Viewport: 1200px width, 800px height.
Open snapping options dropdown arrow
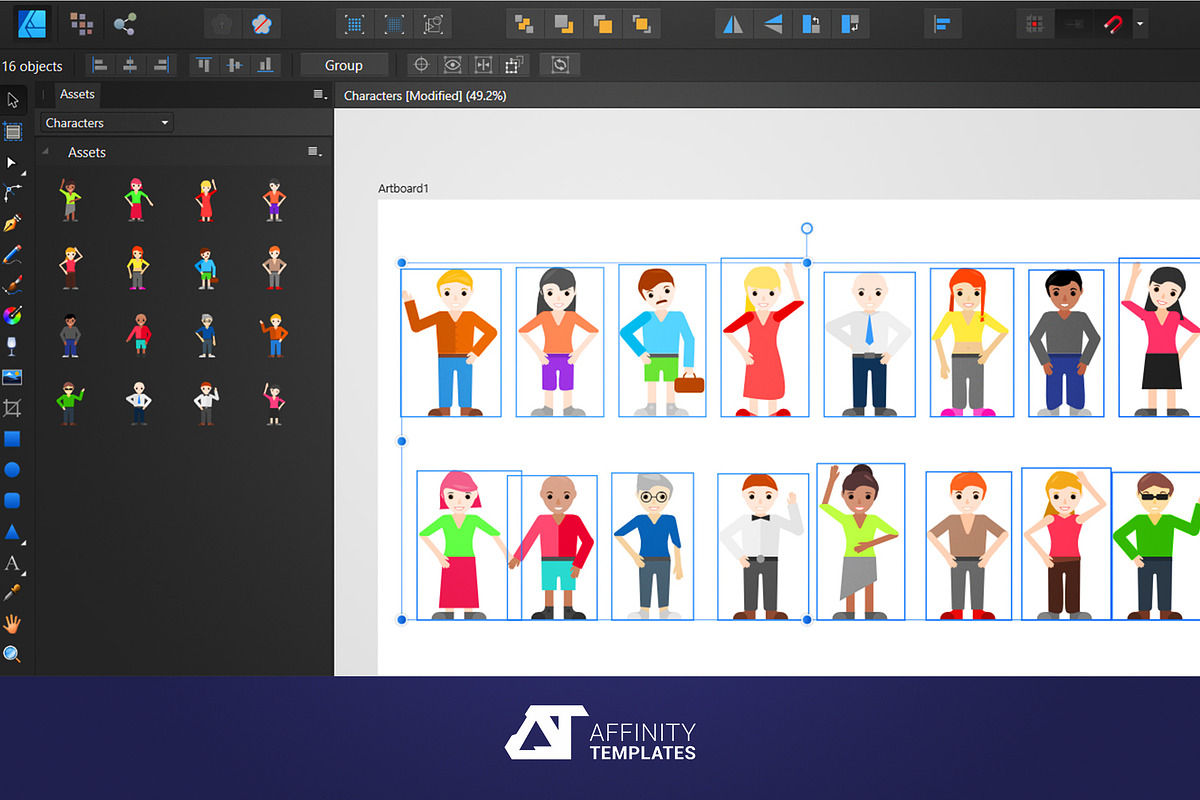pyautogui.click(x=1140, y=23)
